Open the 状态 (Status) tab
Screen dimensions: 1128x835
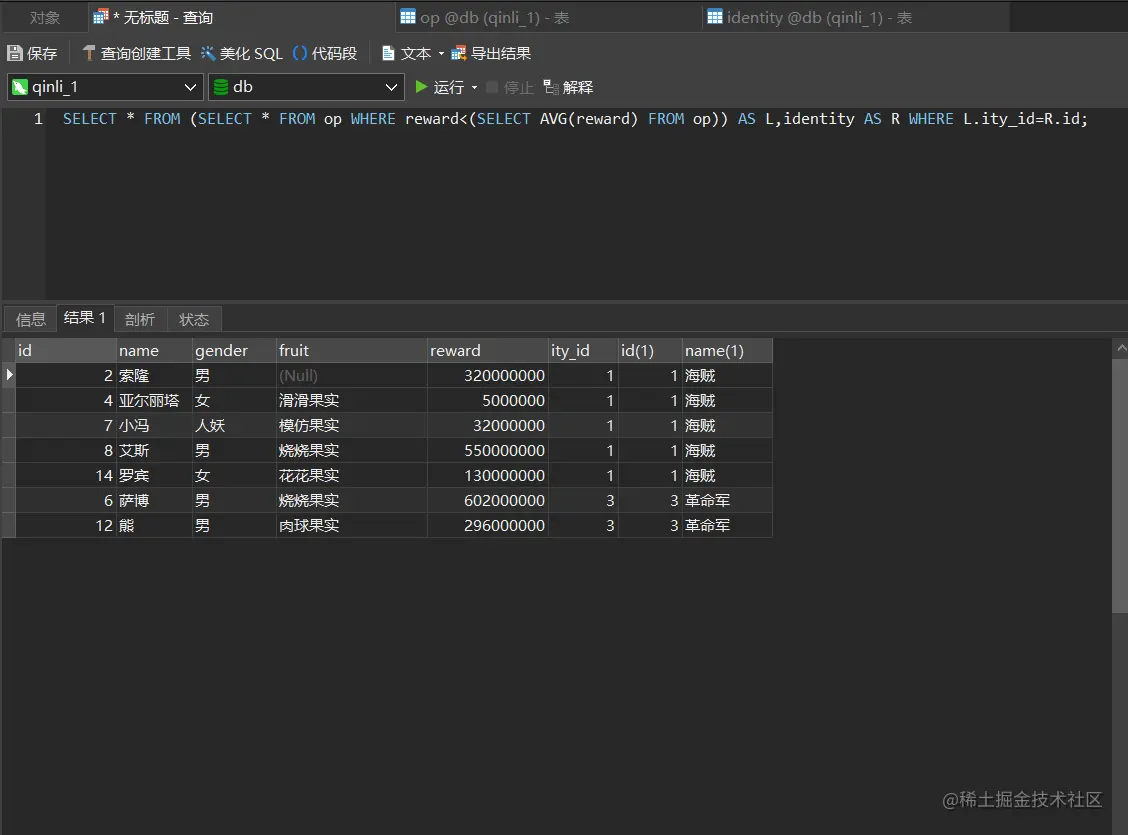[194, 319]
